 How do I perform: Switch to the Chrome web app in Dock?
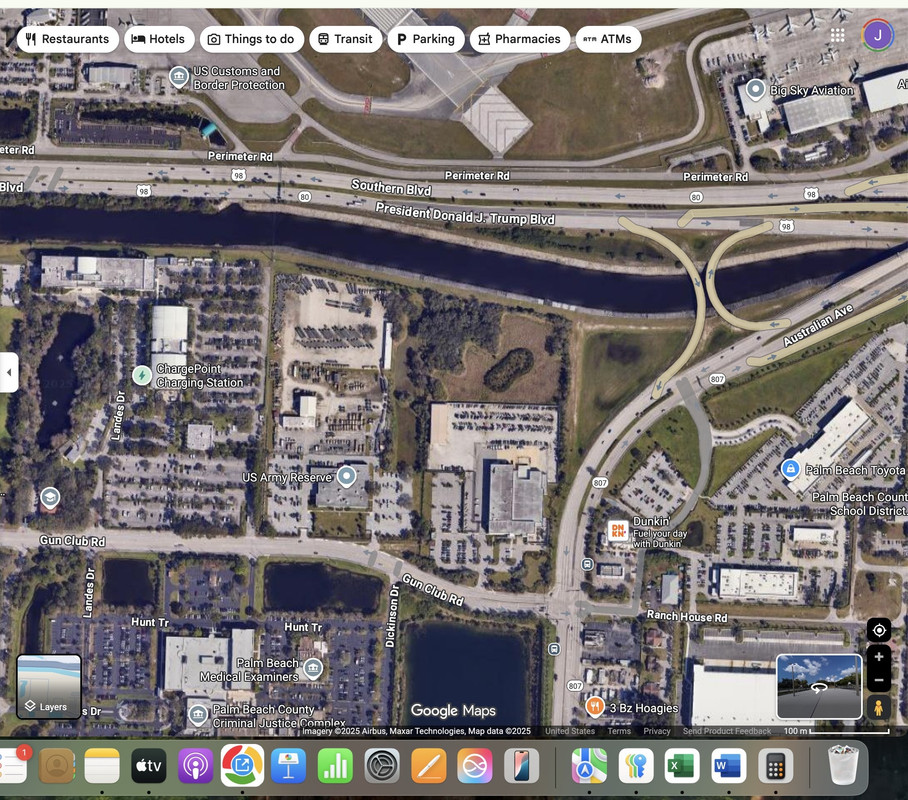click(x=242, y=766)
